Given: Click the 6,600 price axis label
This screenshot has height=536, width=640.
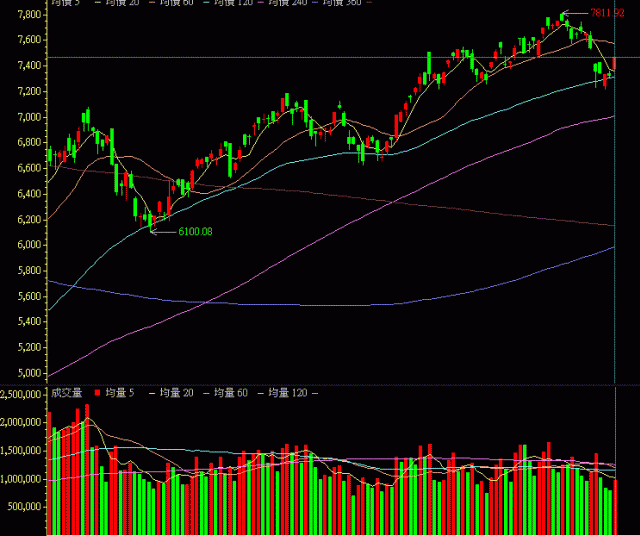Looking at the screenshot, I should coord(29,168).
